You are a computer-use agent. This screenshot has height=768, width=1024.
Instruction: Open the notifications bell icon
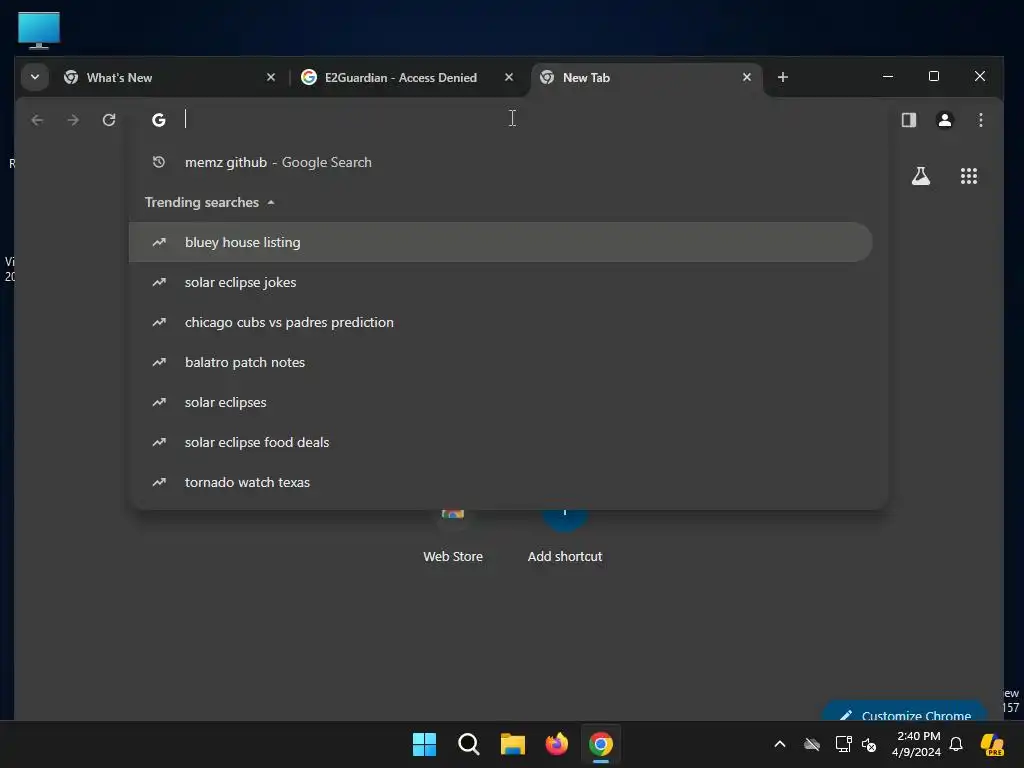pos(956,744)
